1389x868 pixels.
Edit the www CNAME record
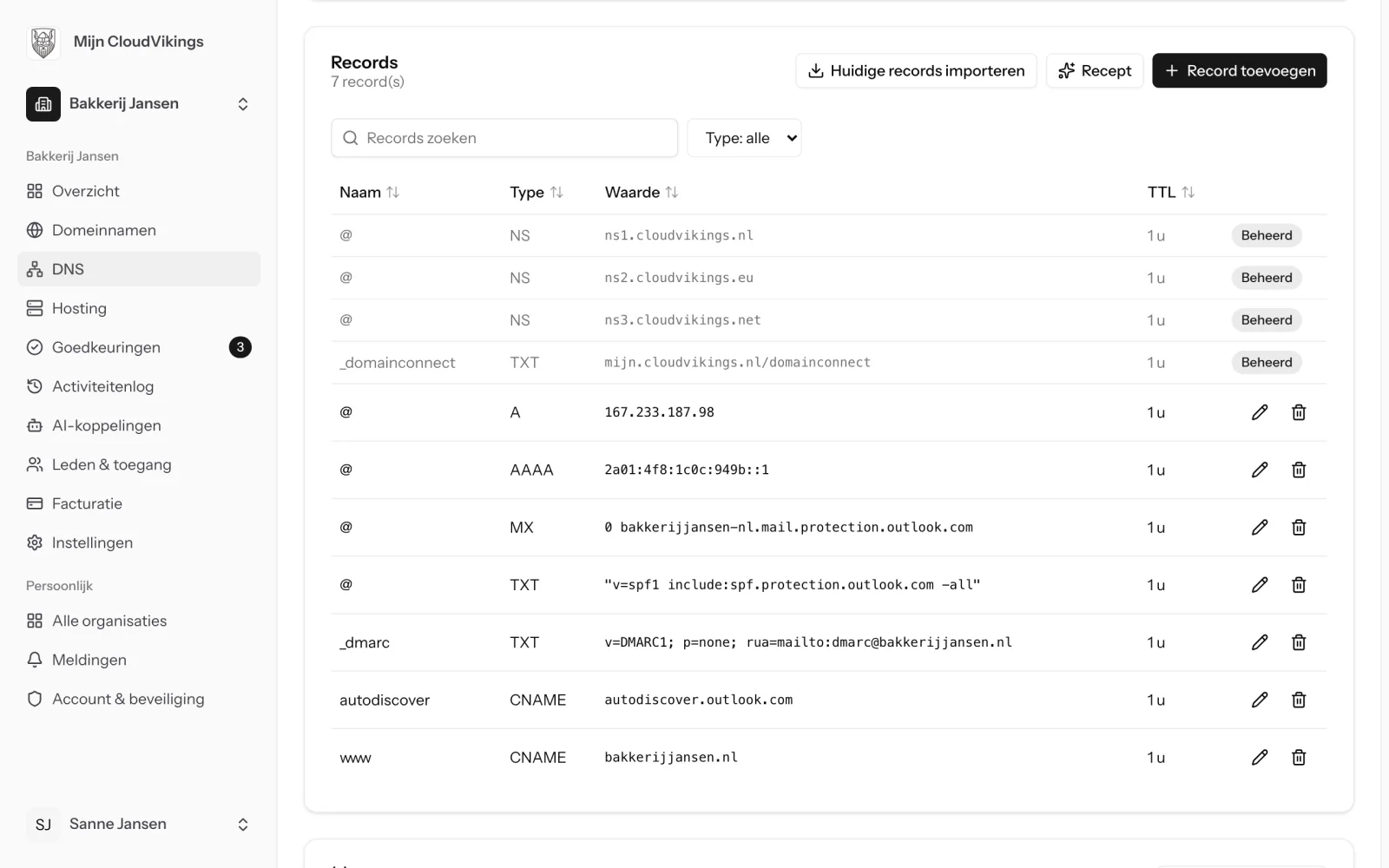[1260, 758]
